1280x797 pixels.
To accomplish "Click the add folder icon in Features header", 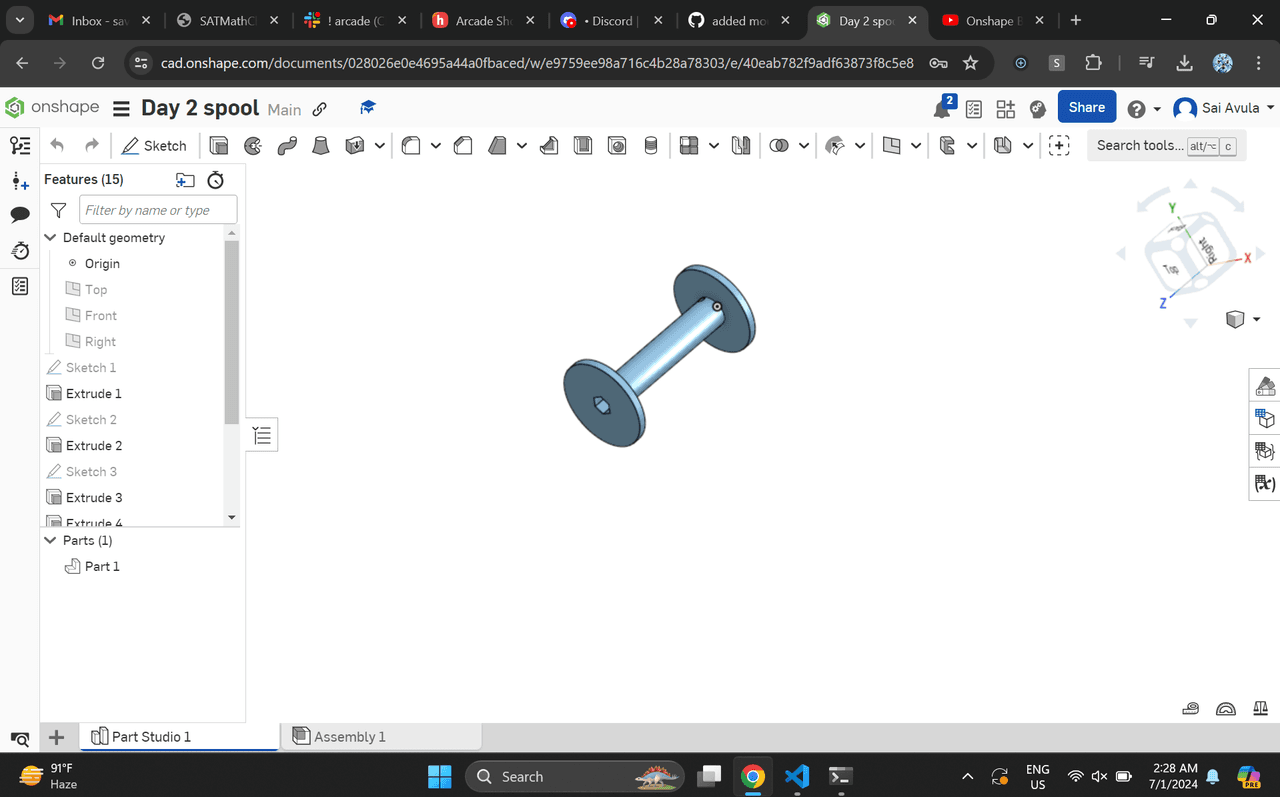I will 185,180.
